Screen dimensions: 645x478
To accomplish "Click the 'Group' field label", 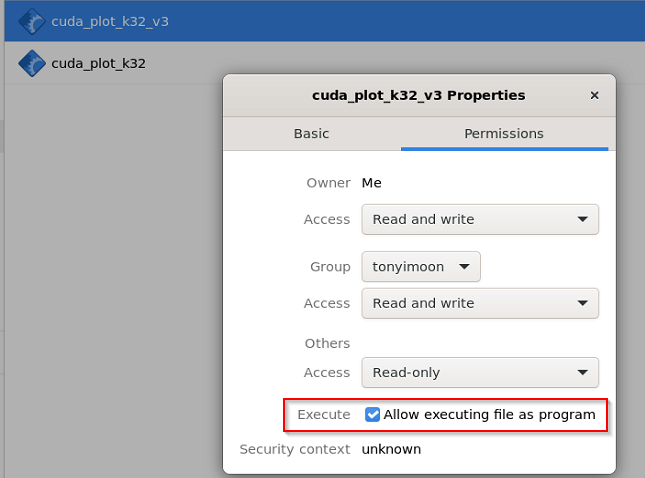I will click(330, 267).
